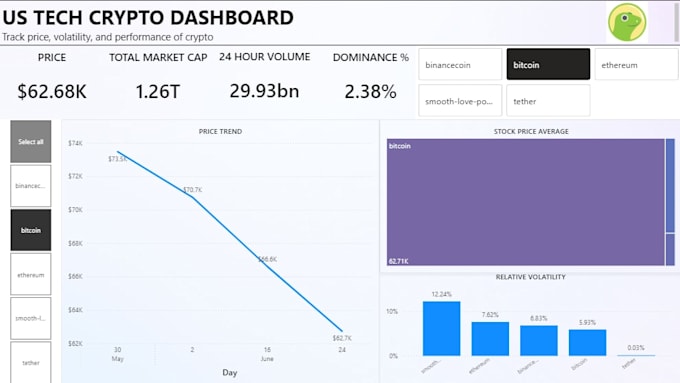The height and width of the screenshot is (383, 680).
Task: Click the PRICE TREND chart title
Action: point(220,131)
